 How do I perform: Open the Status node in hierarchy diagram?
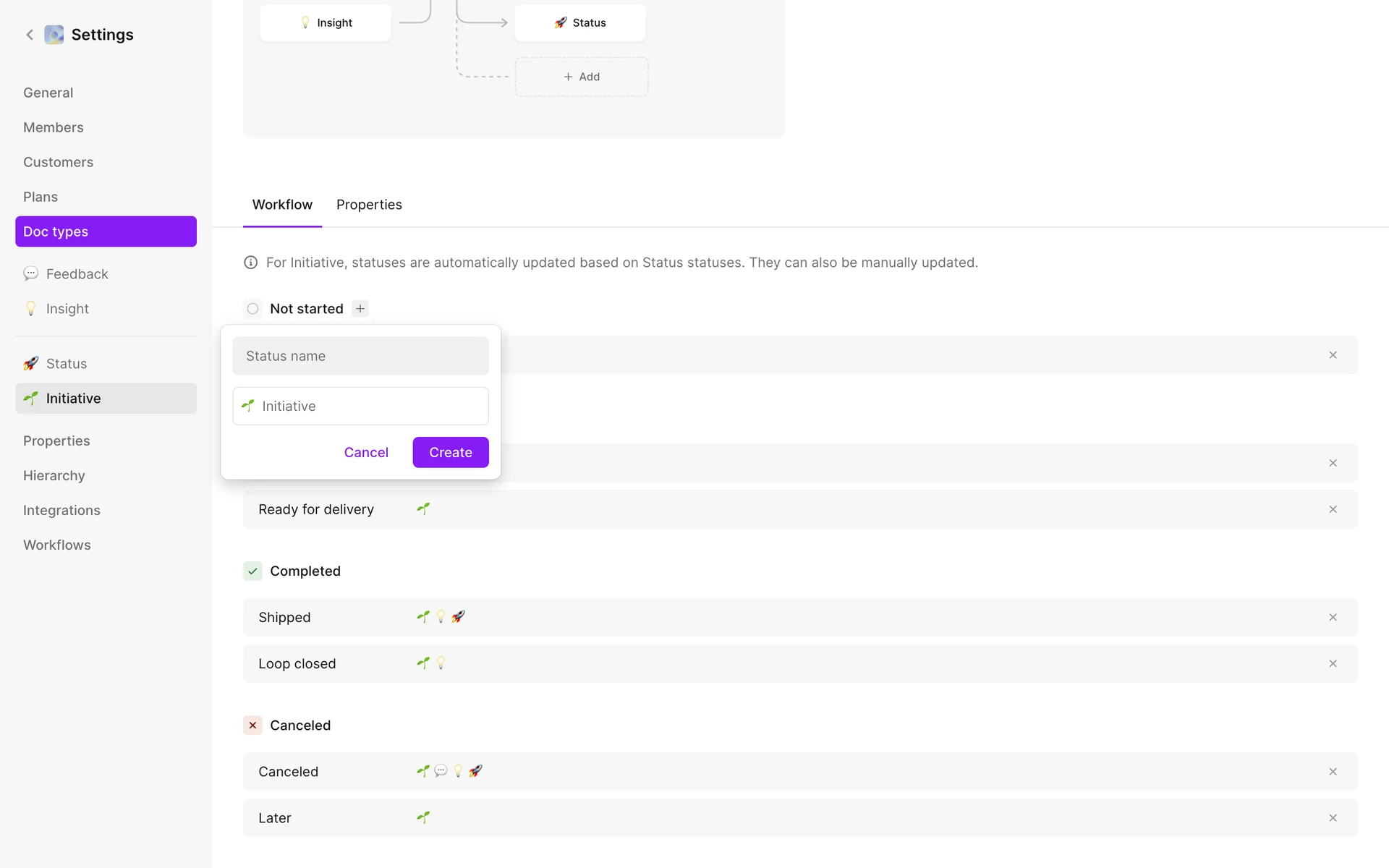tap(580, 23)
